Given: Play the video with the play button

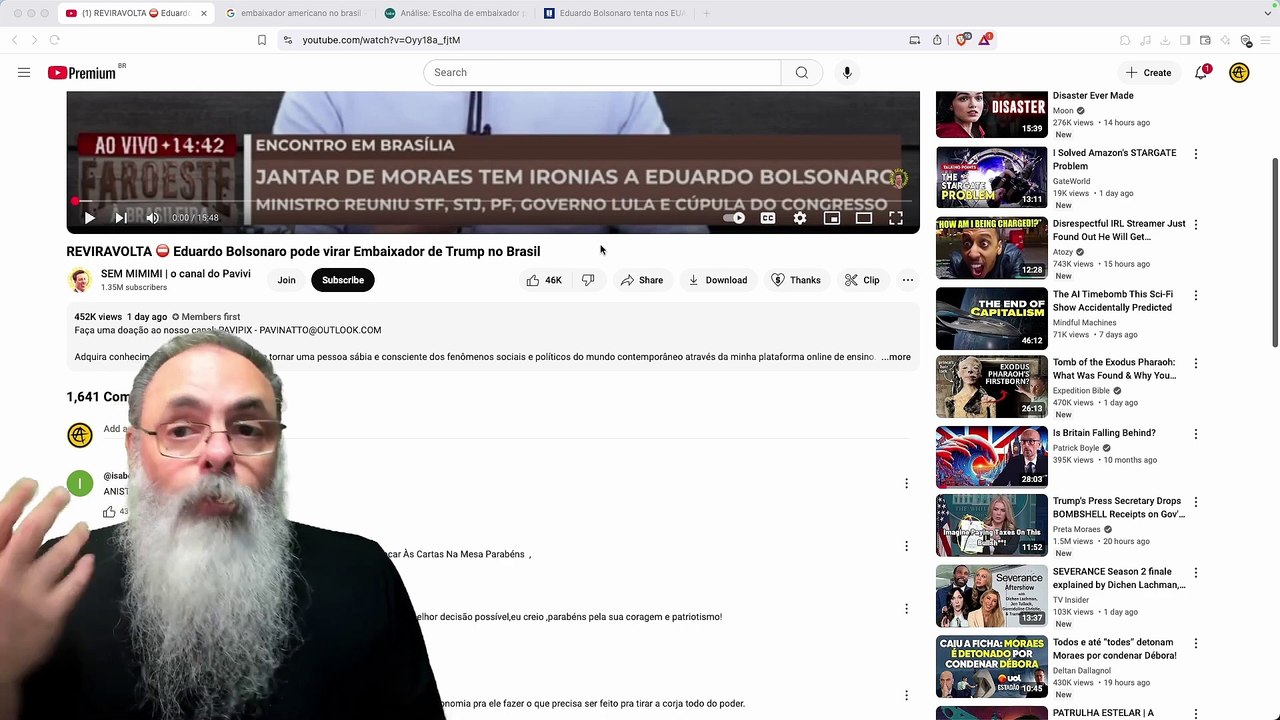Looking at the screenshot, I should [x=89, y=218].
